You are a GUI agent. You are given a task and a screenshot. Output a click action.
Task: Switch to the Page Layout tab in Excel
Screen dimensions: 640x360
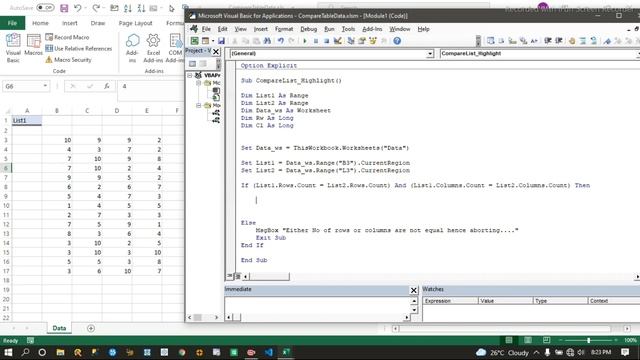(135, 23)
